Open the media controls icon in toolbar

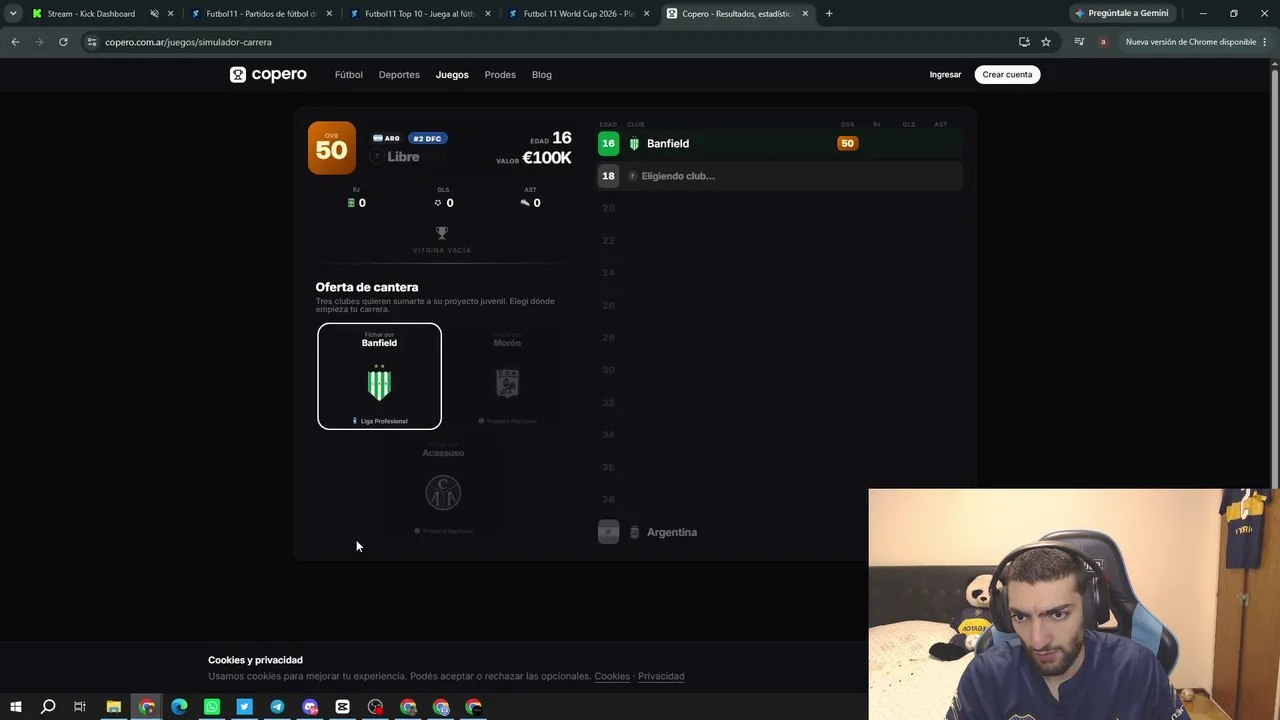(x=1079, y=42)
